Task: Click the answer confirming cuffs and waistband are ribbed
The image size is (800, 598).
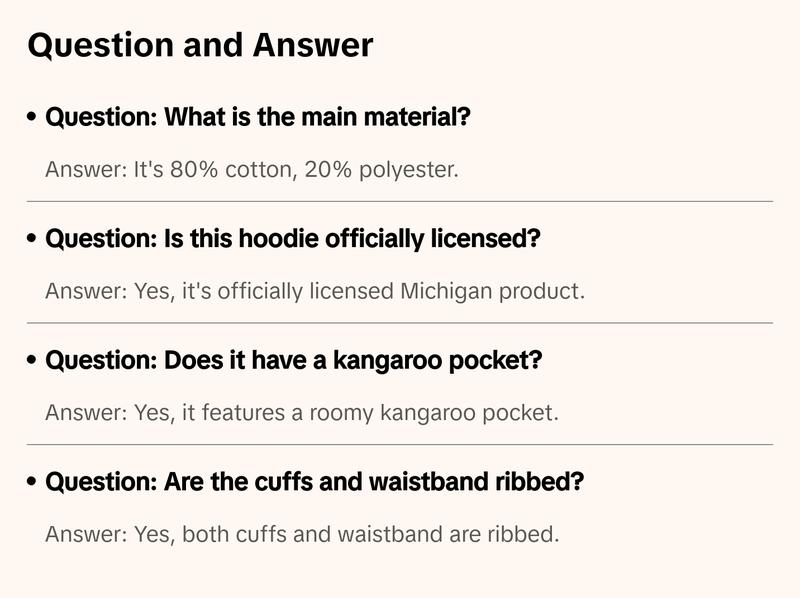Action: 301,534
